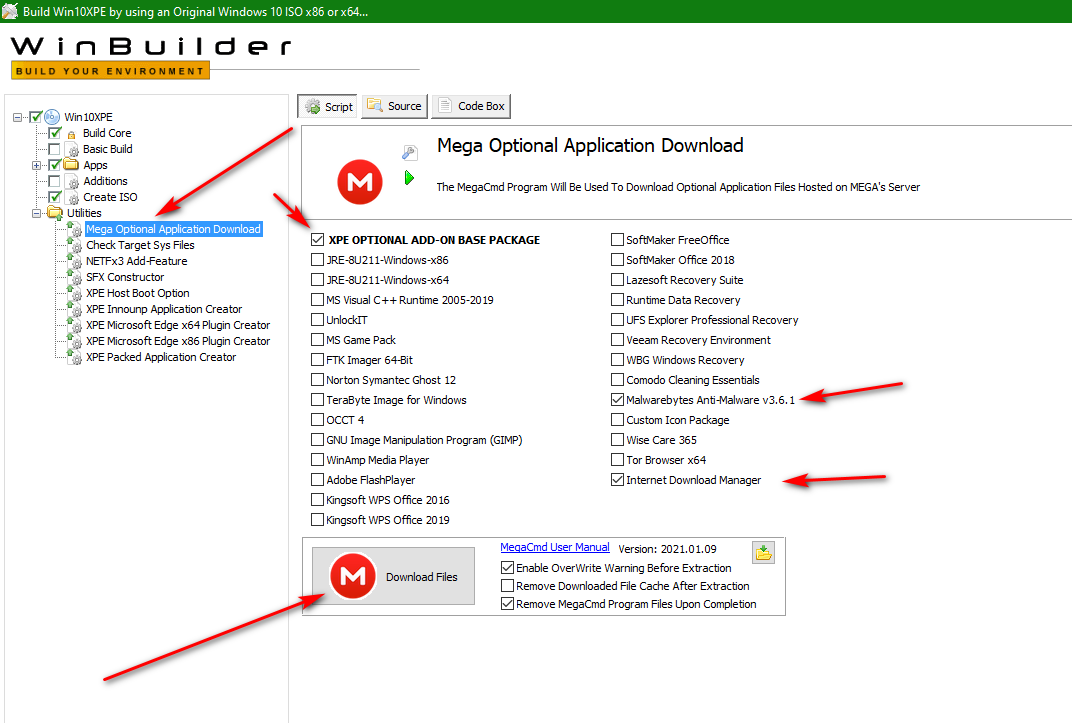Viewport: 1072px width, 723px height.
Task: Expand the Apps tree node
Action: [36, 165]
